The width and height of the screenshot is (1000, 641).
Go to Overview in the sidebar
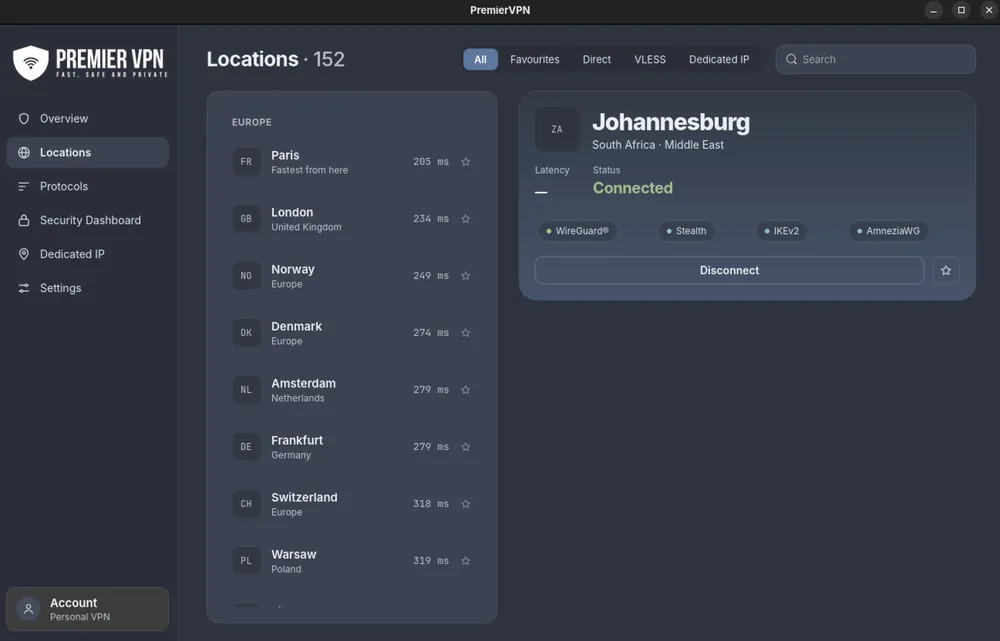[87, 119]
